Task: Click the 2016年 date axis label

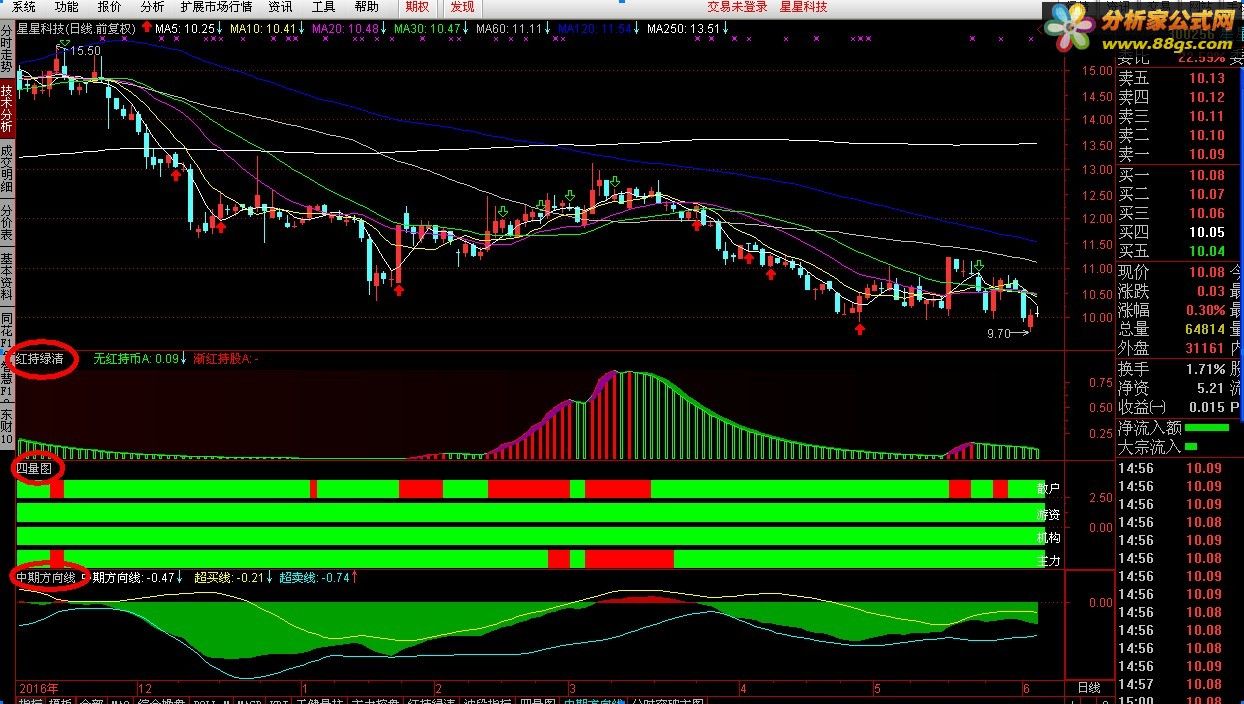Action: pos(38,688)
